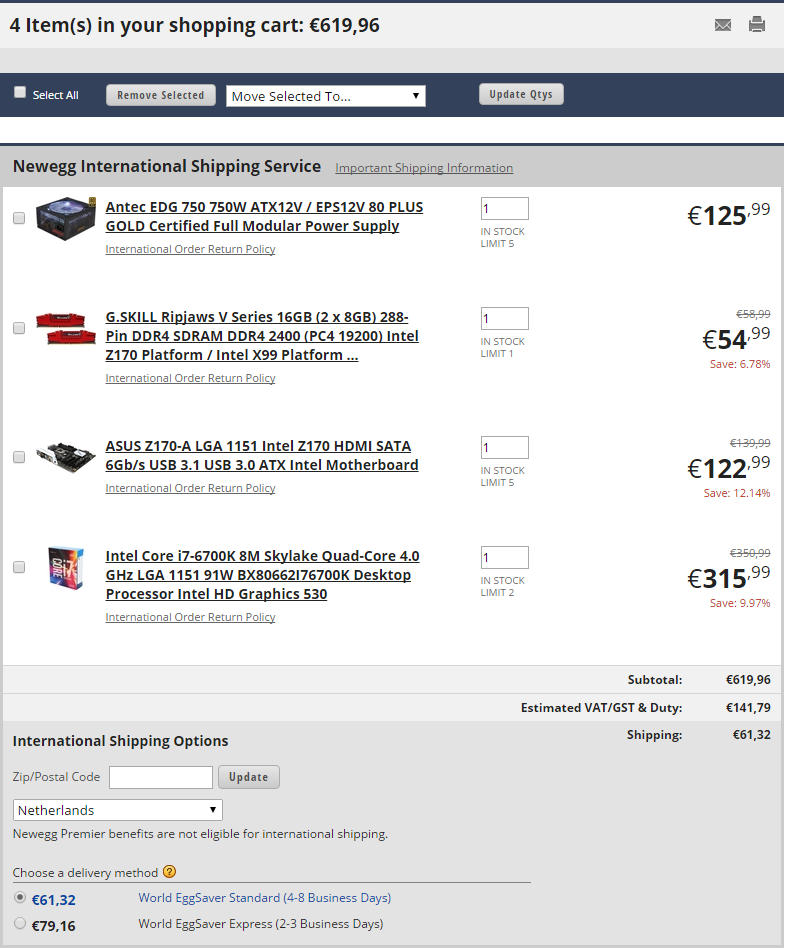Click the print cart printer icon
Image resolution: width=785 pixels, height=948 pixels.
(757, 24)
